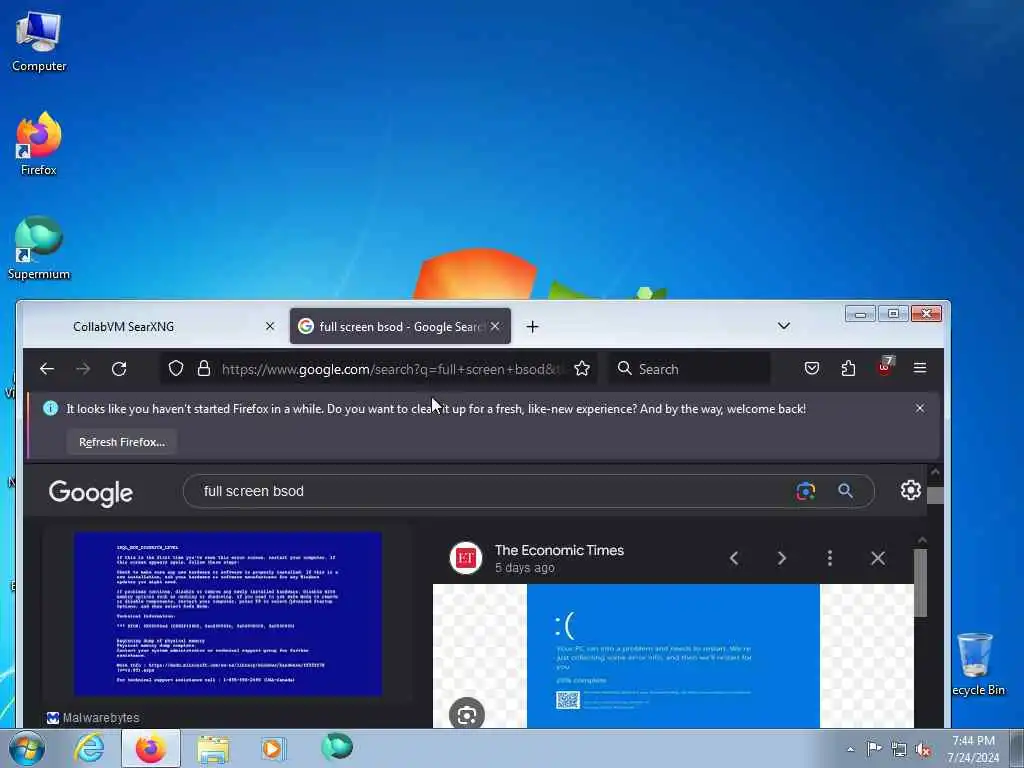This screenshot has height=768, width=1024.
Task: Open the Firefox desktop shortcut
Action: click(x=39, y=144)
